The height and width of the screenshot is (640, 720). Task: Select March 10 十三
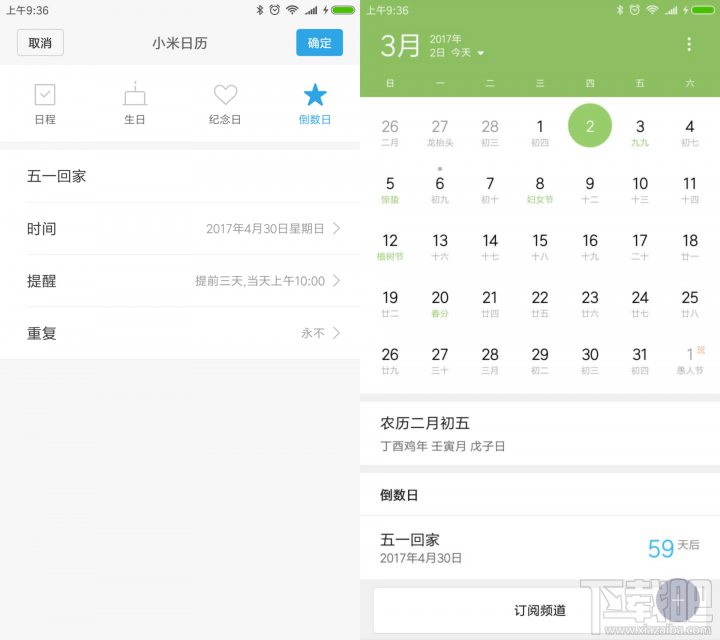[640, 189]
